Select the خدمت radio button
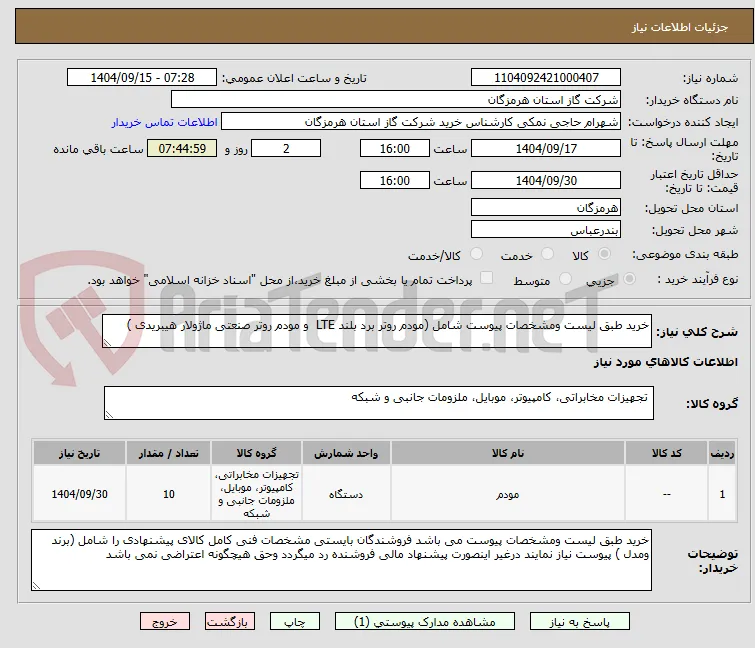The width and height of the screenshot is (755, 648). (547, 254)
